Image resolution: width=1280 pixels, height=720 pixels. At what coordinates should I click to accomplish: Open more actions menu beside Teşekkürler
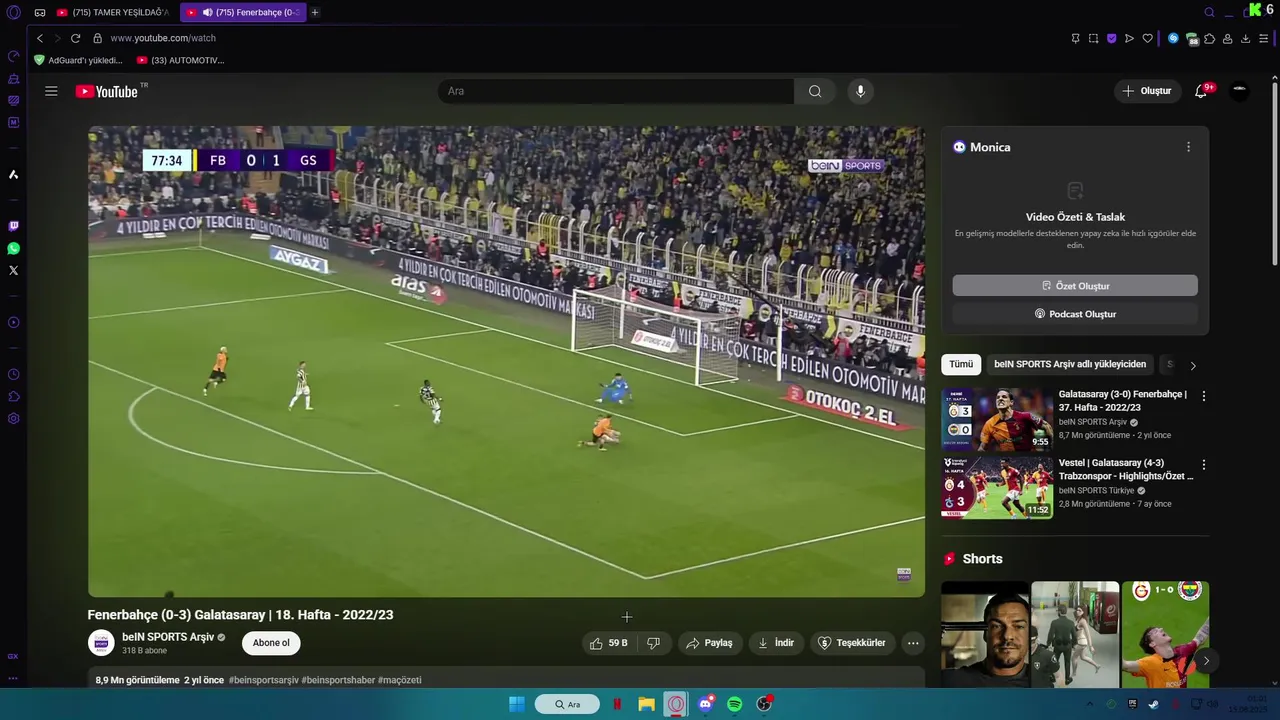(913, 643)
